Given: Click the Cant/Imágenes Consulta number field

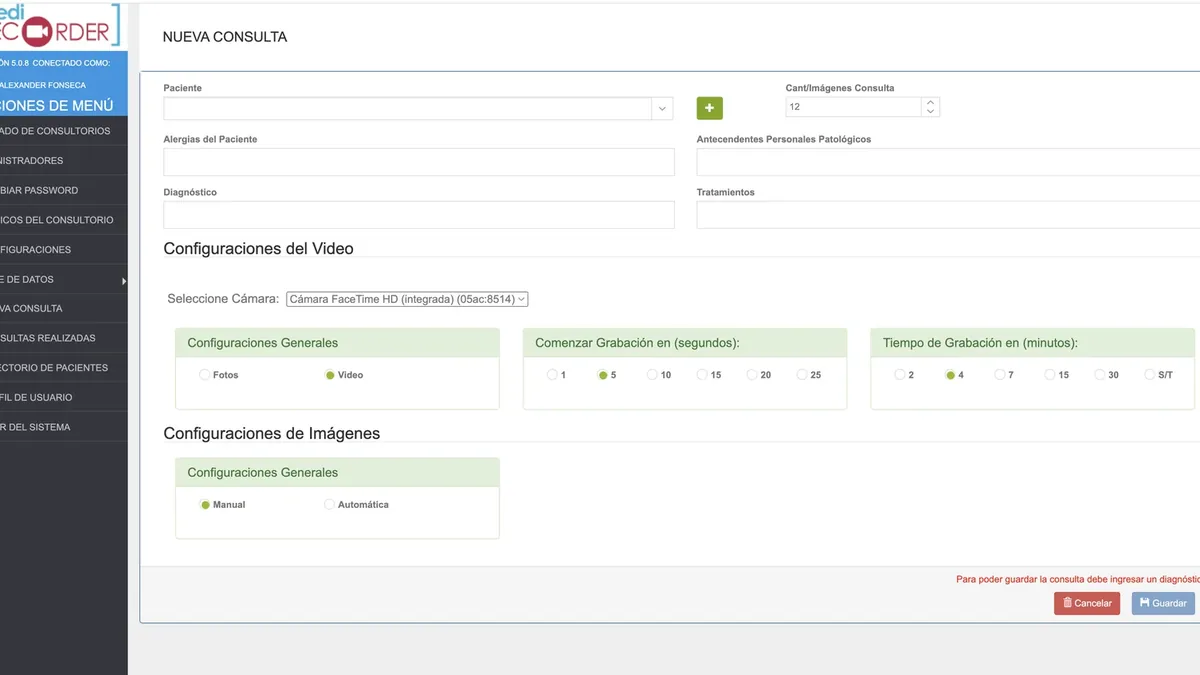Looking at the screenshot, I should click(x=854, y=107).
